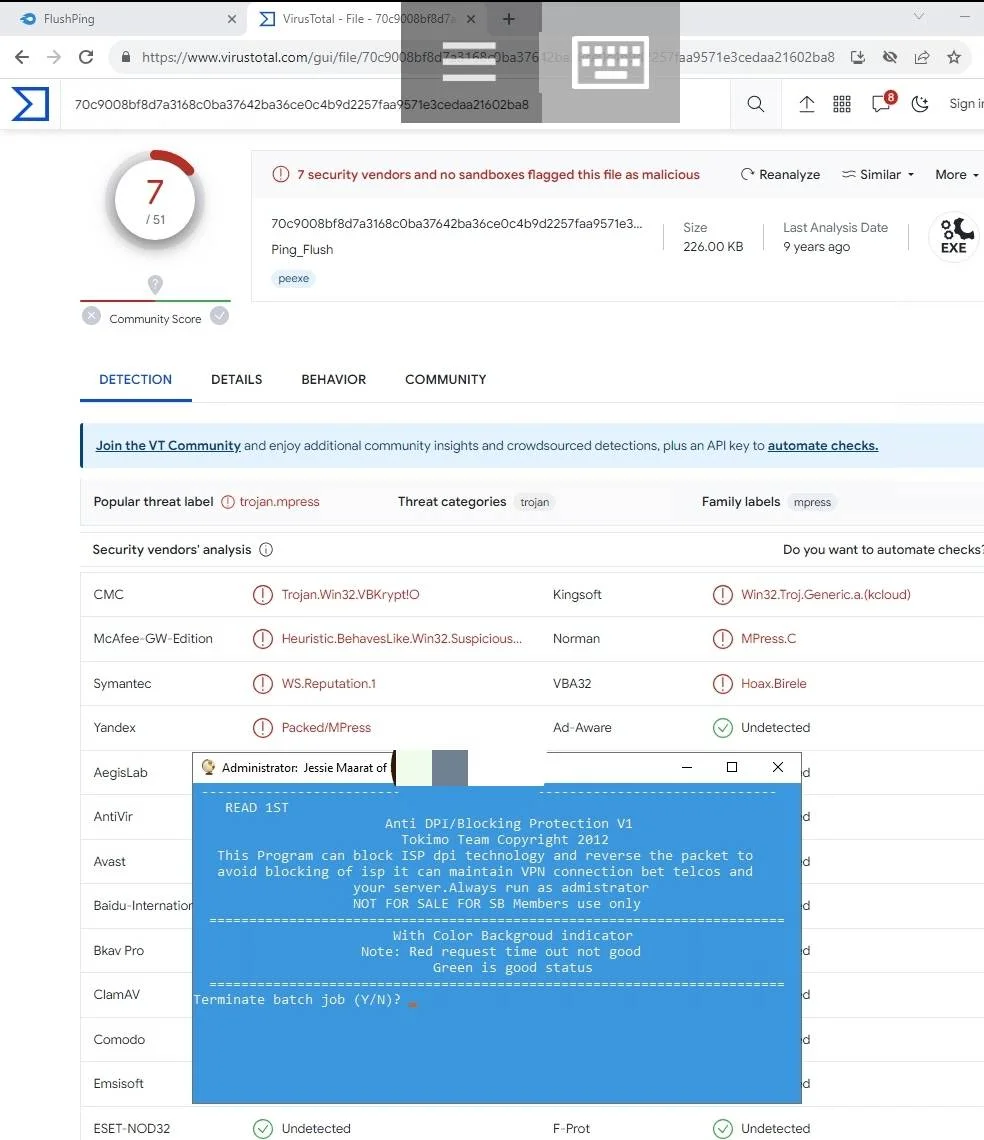984x1140 pixels.
Task: Click the 7/51 detection score gauge
Action: point(155,200)
